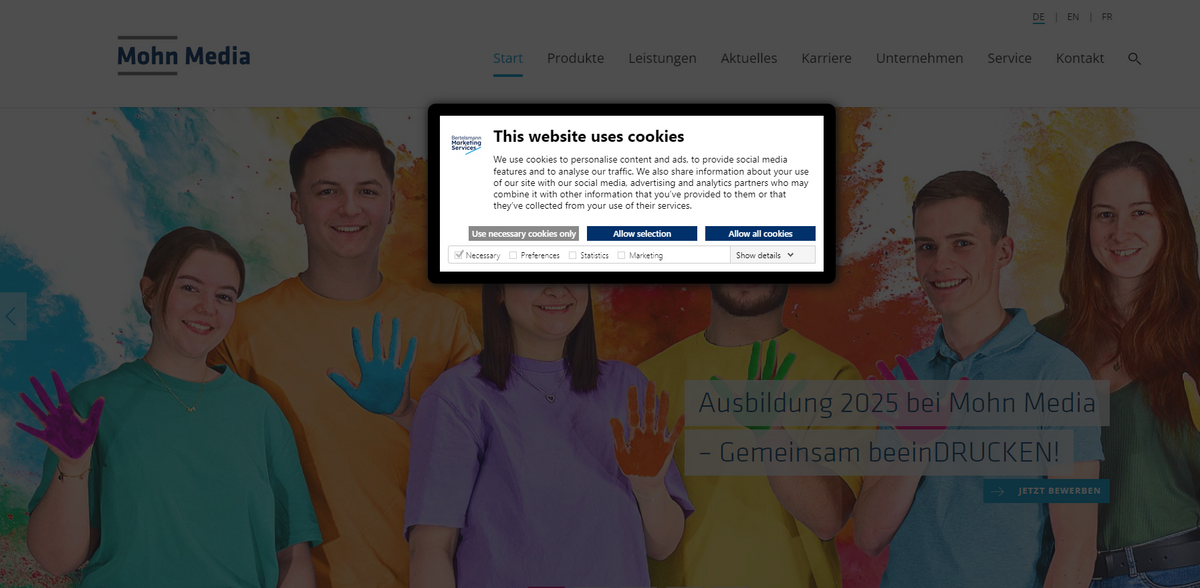Enable the Preferences cookies checkbox
This screenshot has width=1200, height=588.
(513, 255)
